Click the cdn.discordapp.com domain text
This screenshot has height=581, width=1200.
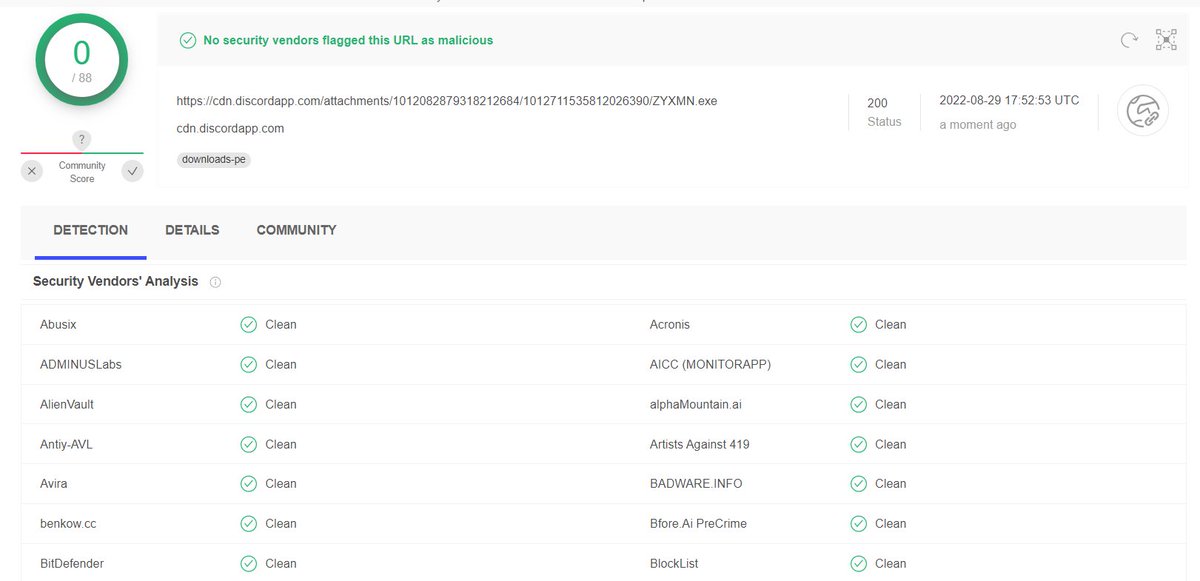[x=230, y=128]
